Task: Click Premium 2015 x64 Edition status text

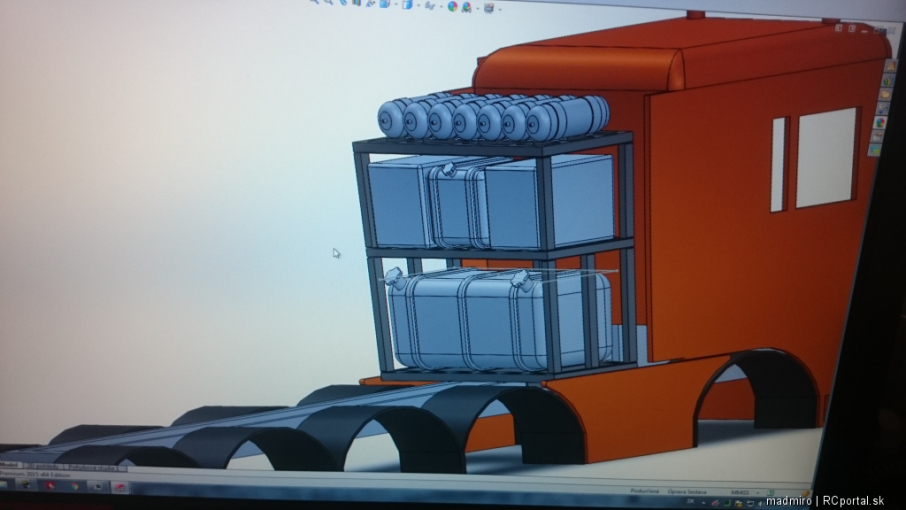Action: click(35, 475)
